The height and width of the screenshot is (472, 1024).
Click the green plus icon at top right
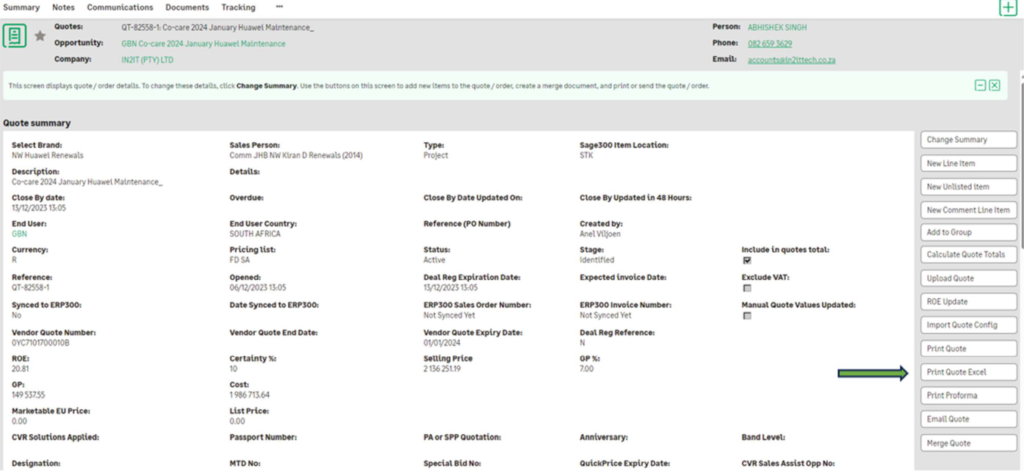[1009, 7]
